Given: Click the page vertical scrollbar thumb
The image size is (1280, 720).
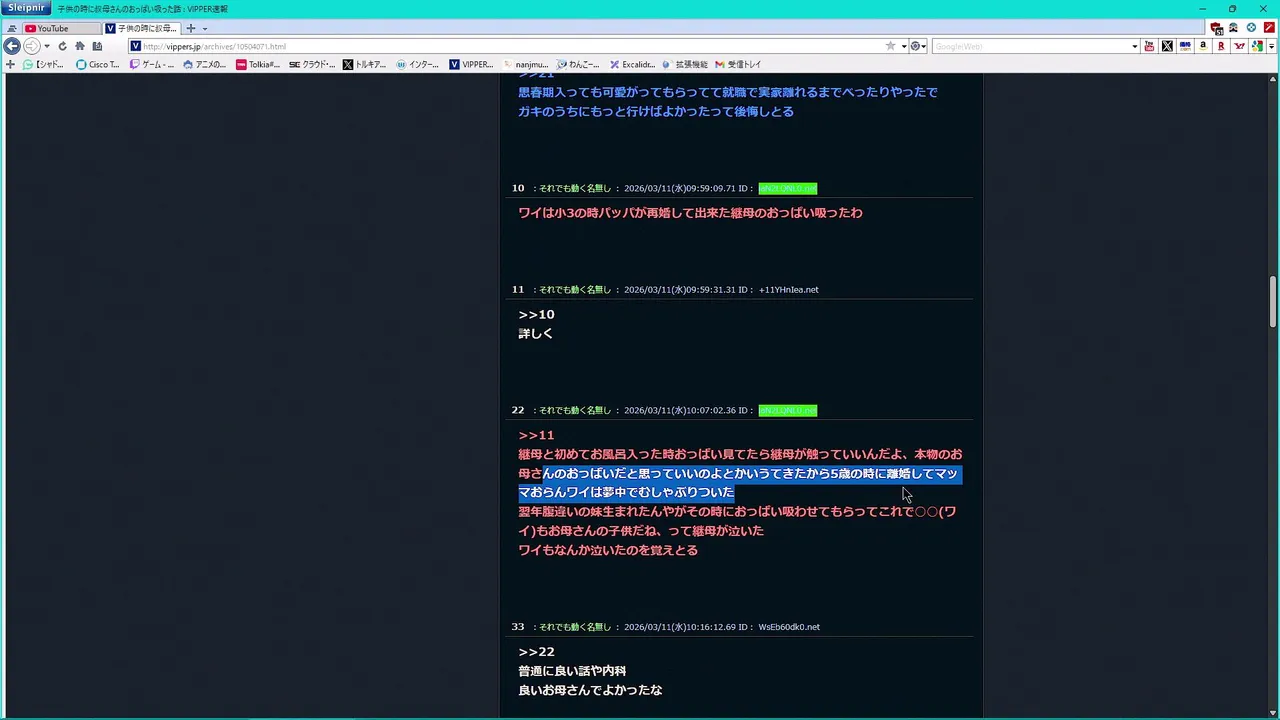Looking at the screenshot, I should 1273,300.
